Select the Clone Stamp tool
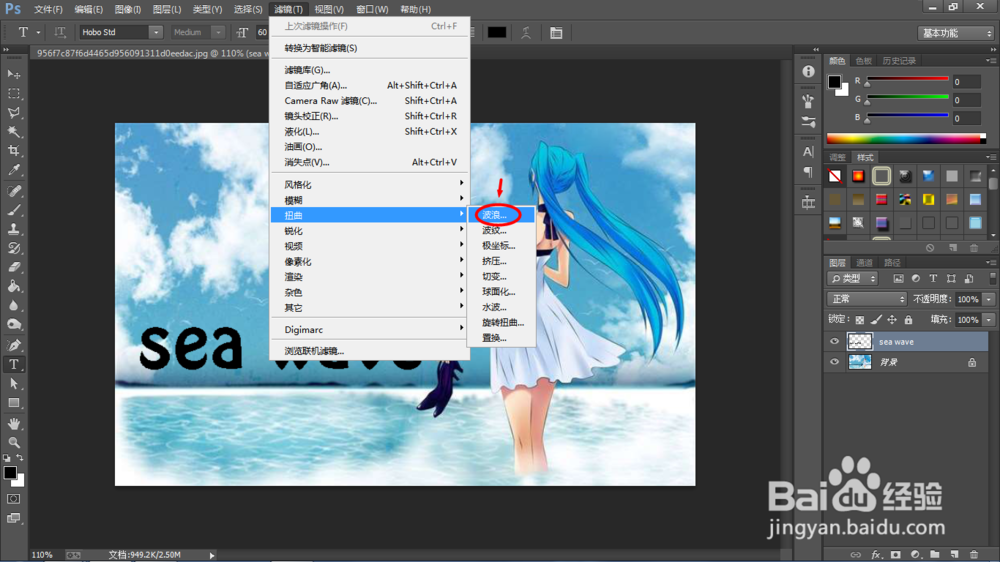 [x=13, y=229]
